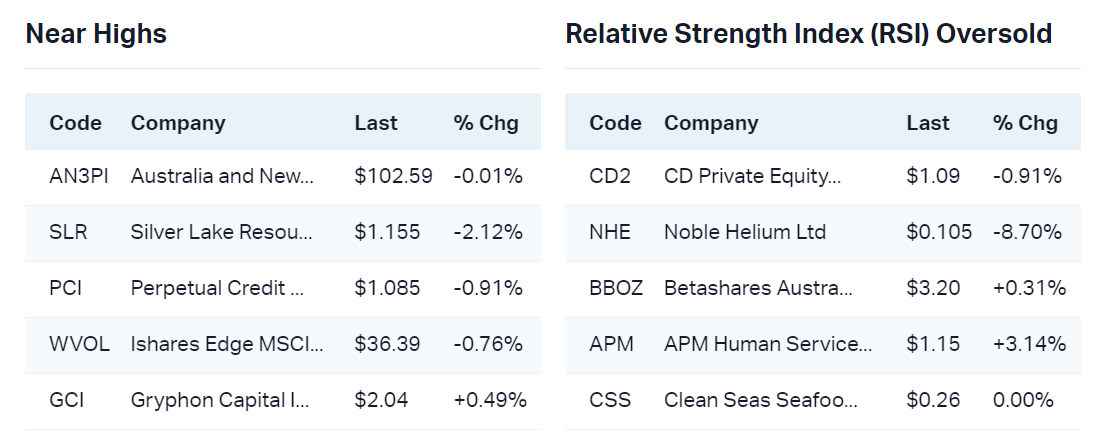Click the CSS stock code

[610, 401]
